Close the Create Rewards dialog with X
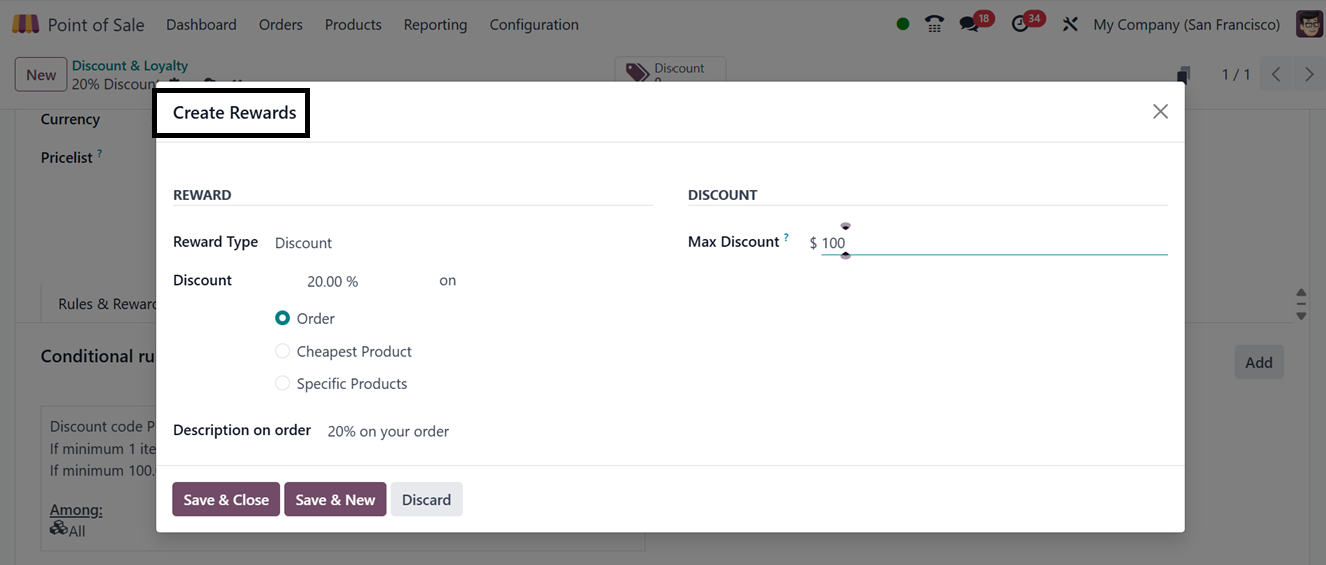This screenshot has height=565, width=1326. click(1160, 112)
